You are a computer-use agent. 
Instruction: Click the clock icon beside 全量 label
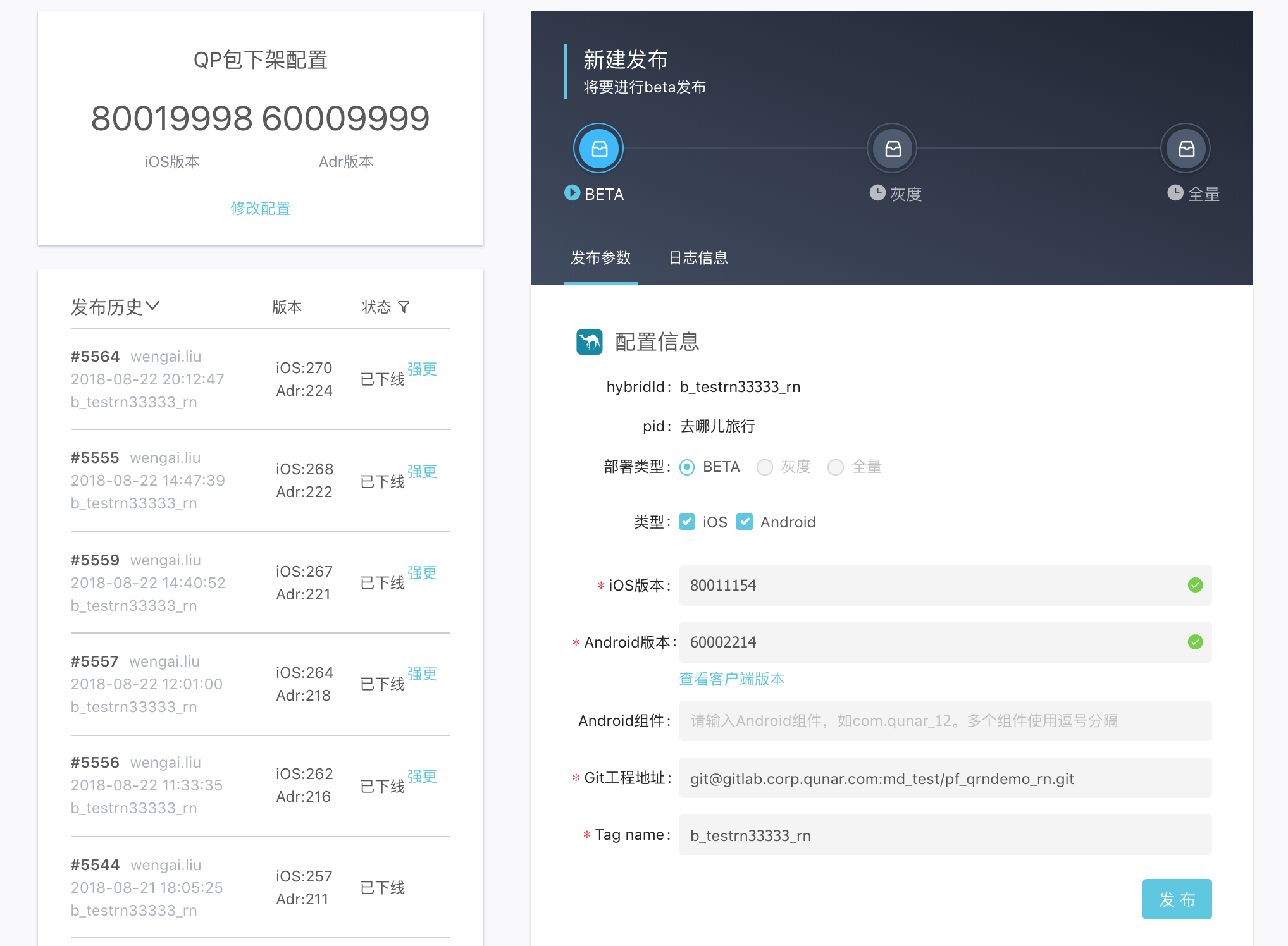click(1175, 193)
